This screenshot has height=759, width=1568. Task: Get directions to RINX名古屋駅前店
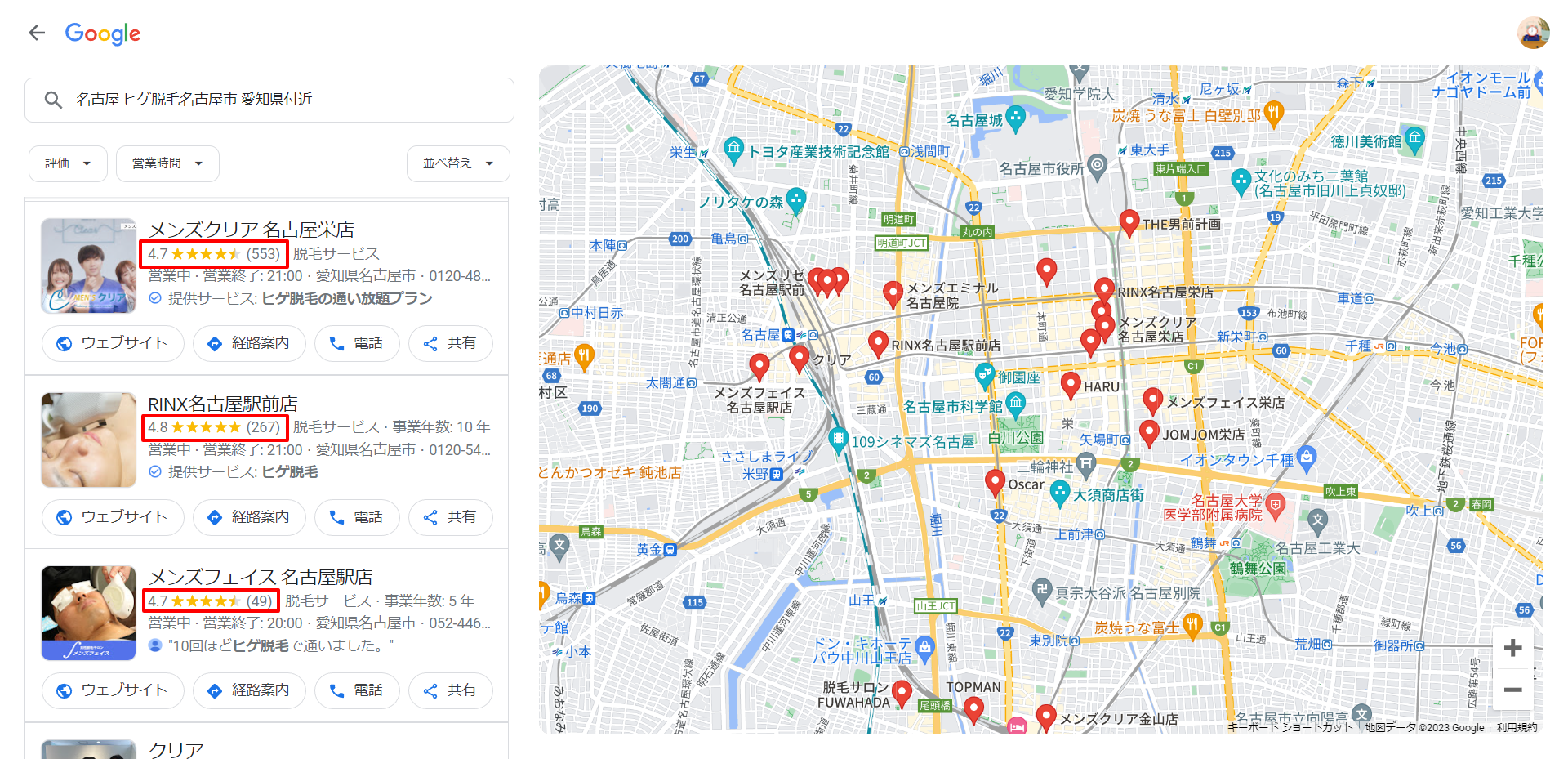tap(249, 517)
